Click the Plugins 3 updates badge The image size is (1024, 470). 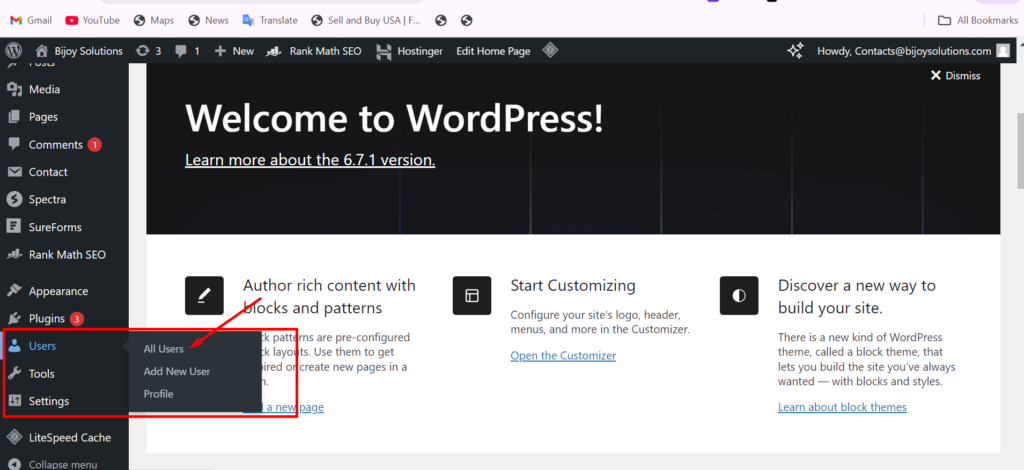77,319
